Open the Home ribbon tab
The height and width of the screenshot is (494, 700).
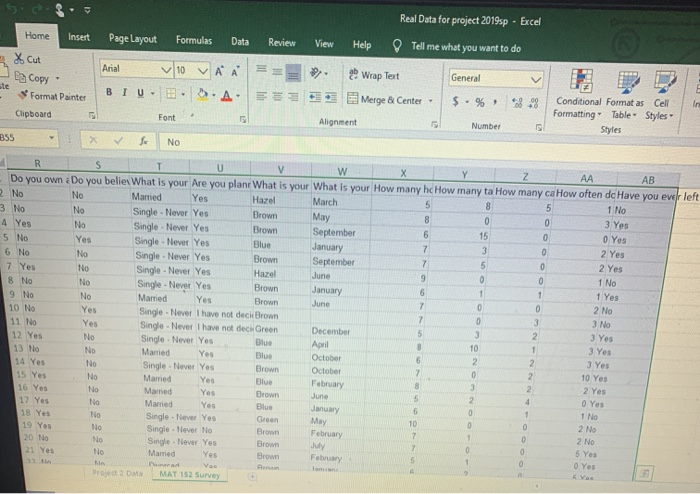click(37, 35)
